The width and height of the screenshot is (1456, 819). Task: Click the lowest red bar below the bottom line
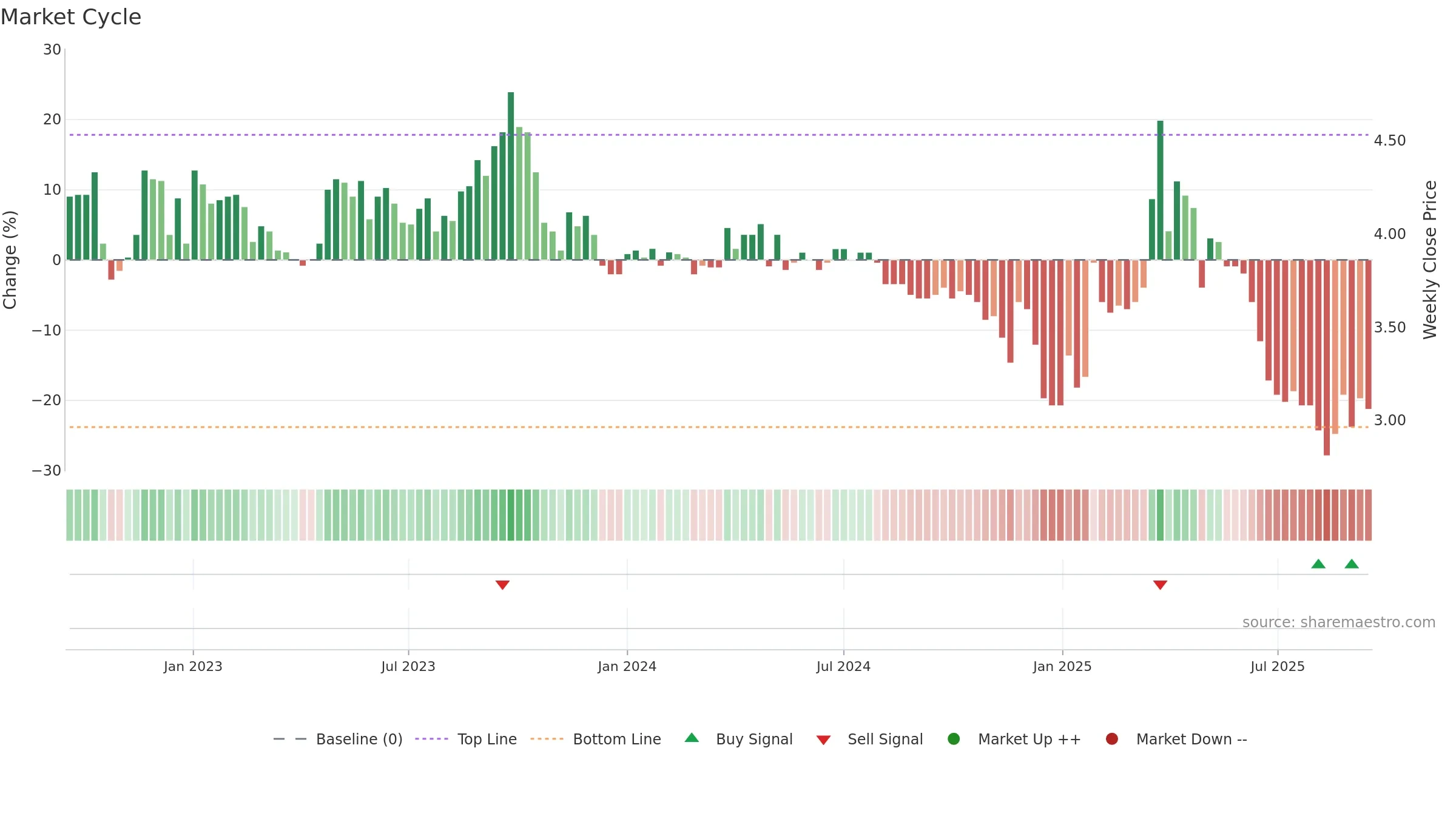tap(1327, 358)
